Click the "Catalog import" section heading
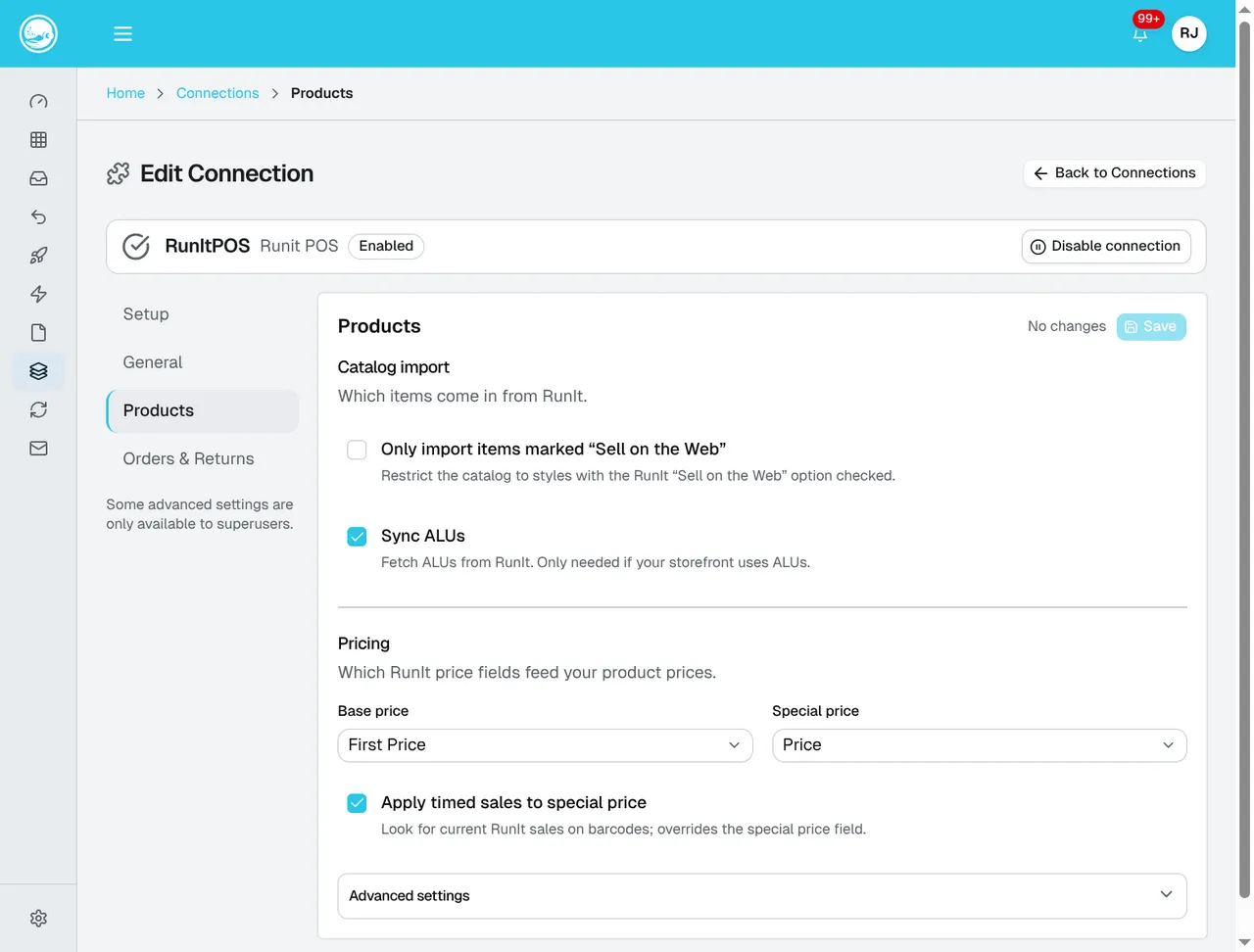Image resolution: width=1254 pixels, height=952 pixels. pos(393,367)
